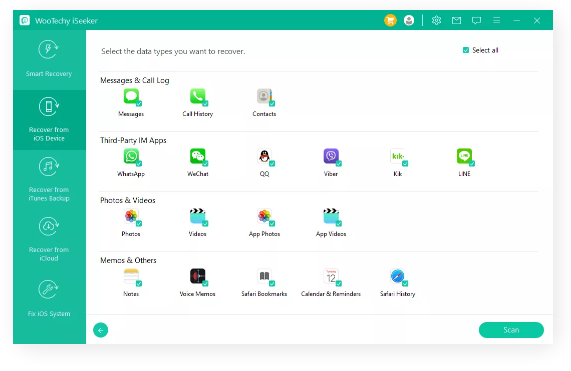Click the mail envelope icon
This screenshot has width=571, height=371.
coord(456,20)
